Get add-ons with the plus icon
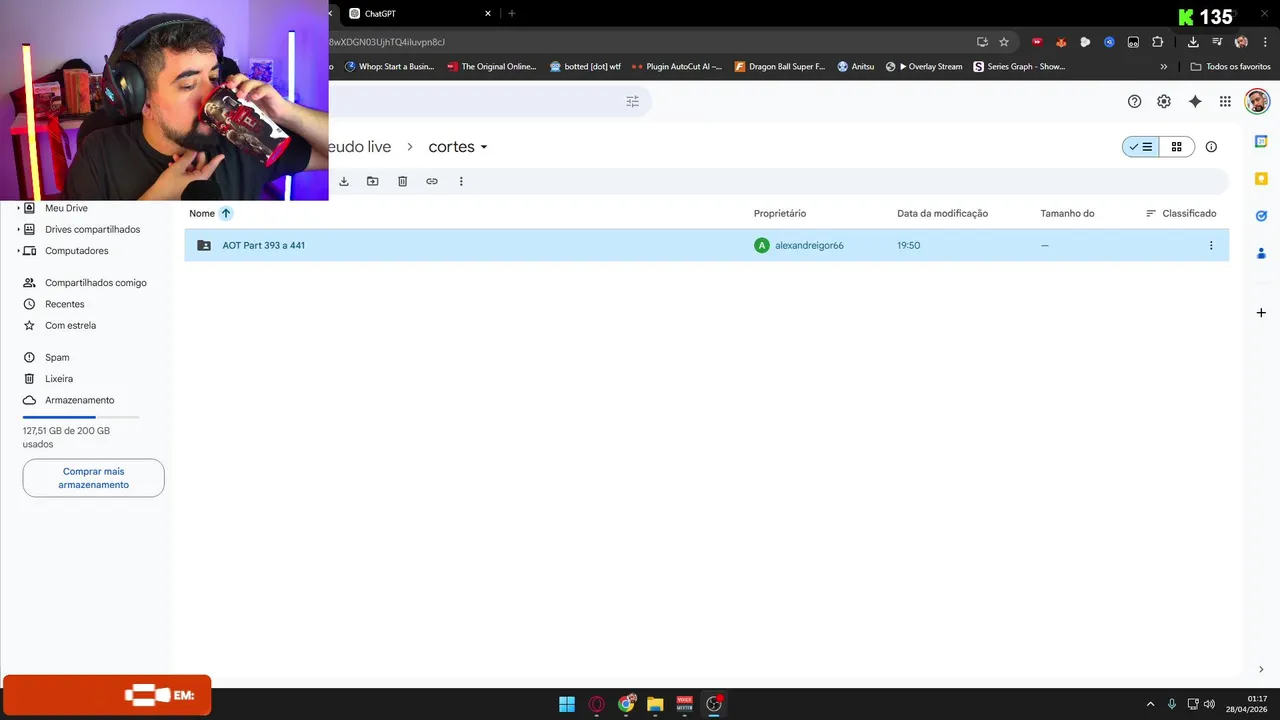Screen dimensions: 1280x720 pos(1261,313)
